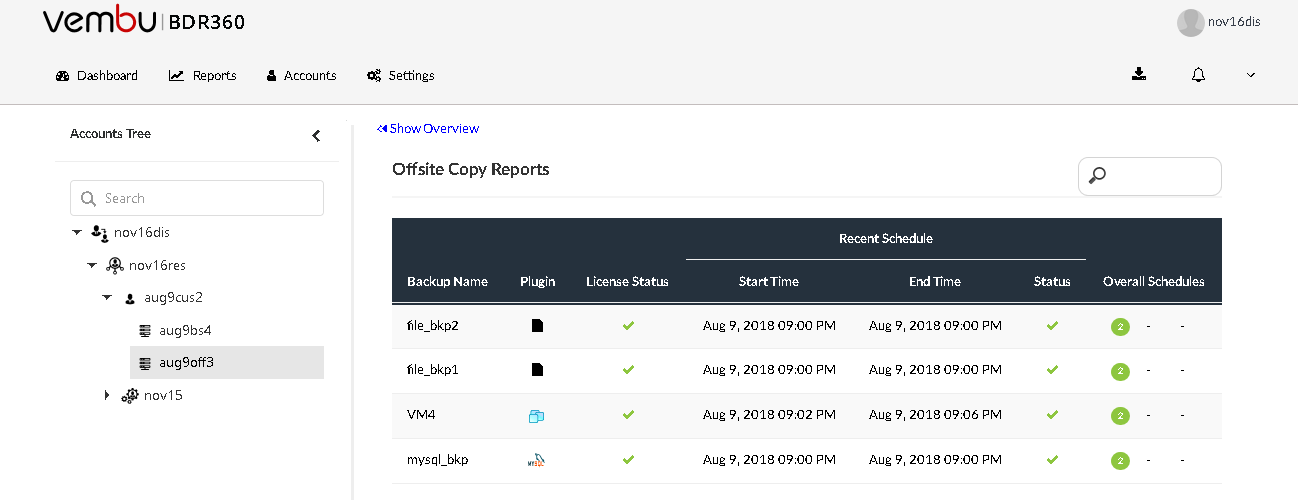Click the schedule status check for VM4
Screen dimensions: 1298x500
pos(1052,414)
